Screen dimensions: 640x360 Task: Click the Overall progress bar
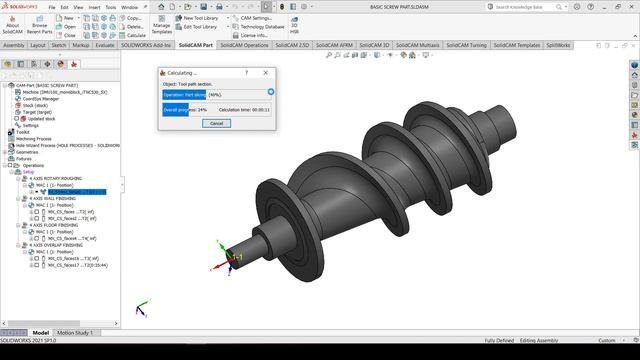216,110
